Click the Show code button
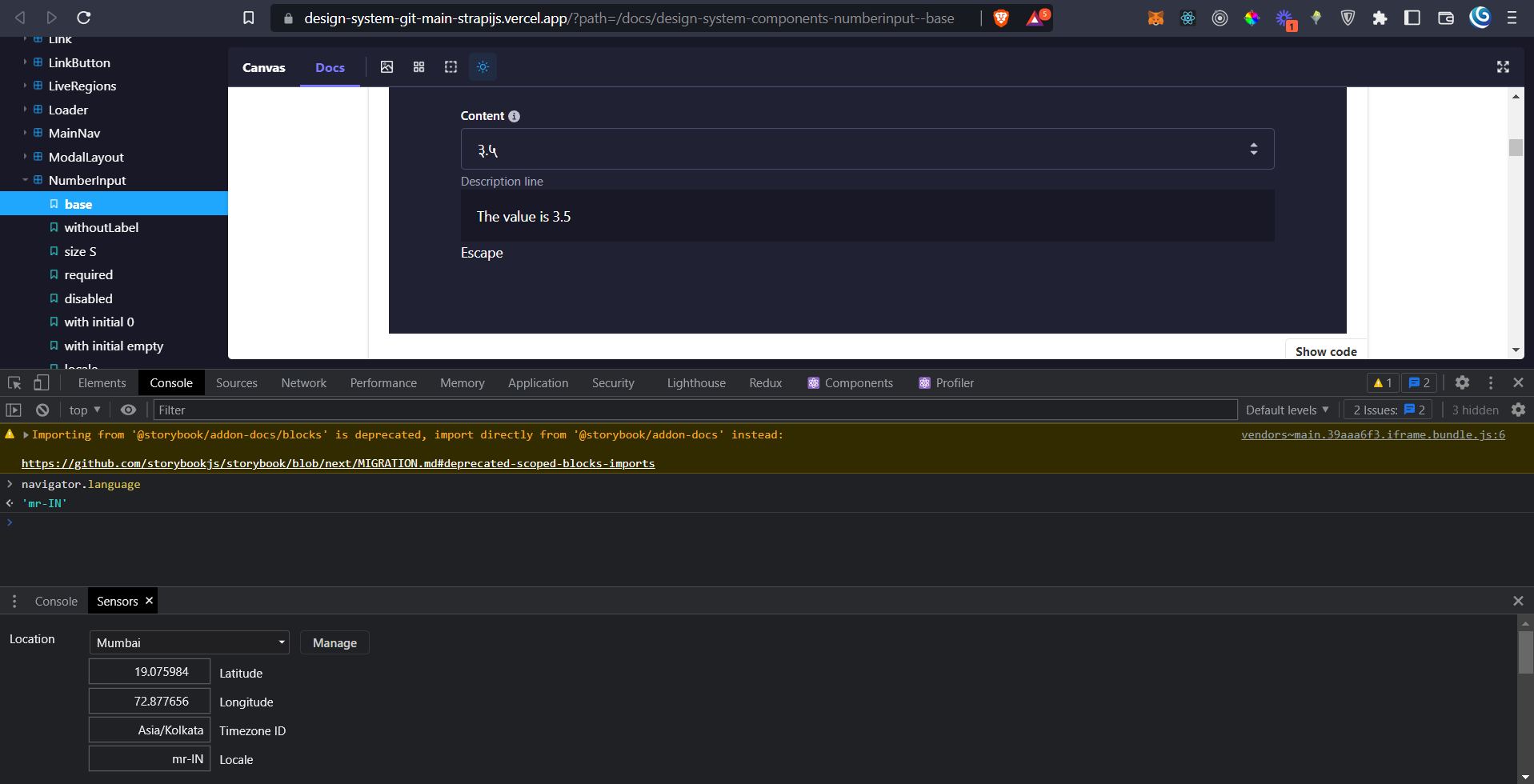Viewport: 1534px width, 784px height. 1325,350
